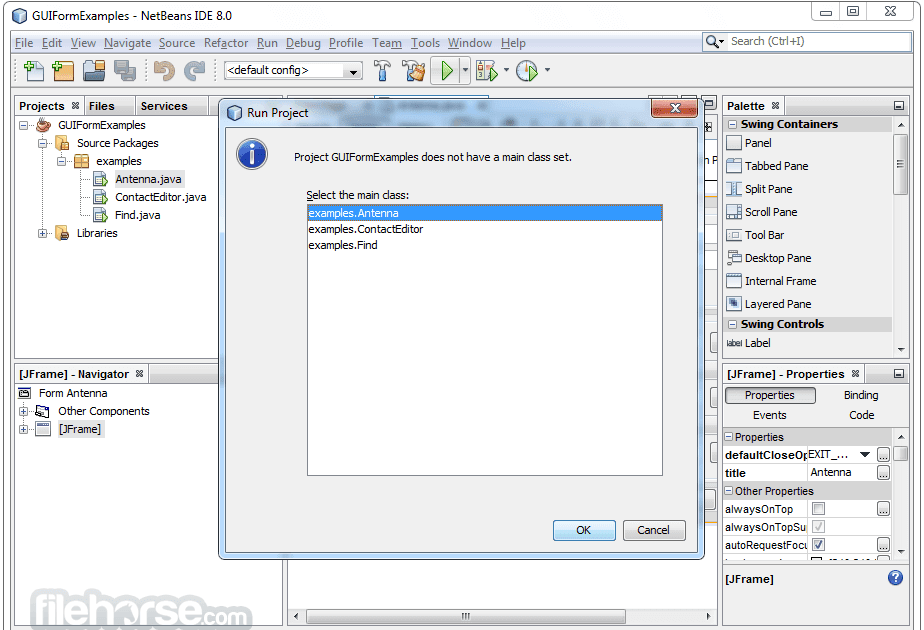Select the Desktop Pane palette component
924x630 pixels.
tap(769, 258)
